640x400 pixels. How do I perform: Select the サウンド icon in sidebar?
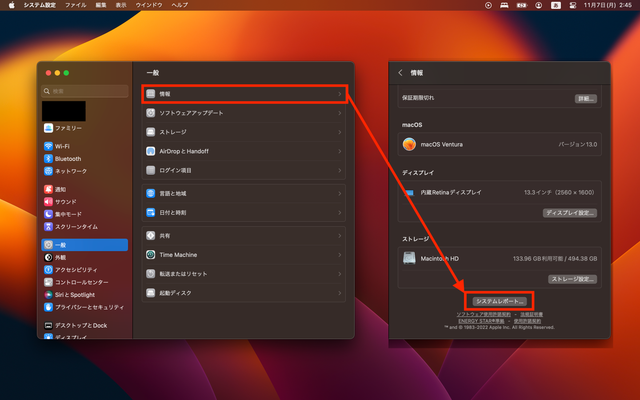click(x=48, y=202)
